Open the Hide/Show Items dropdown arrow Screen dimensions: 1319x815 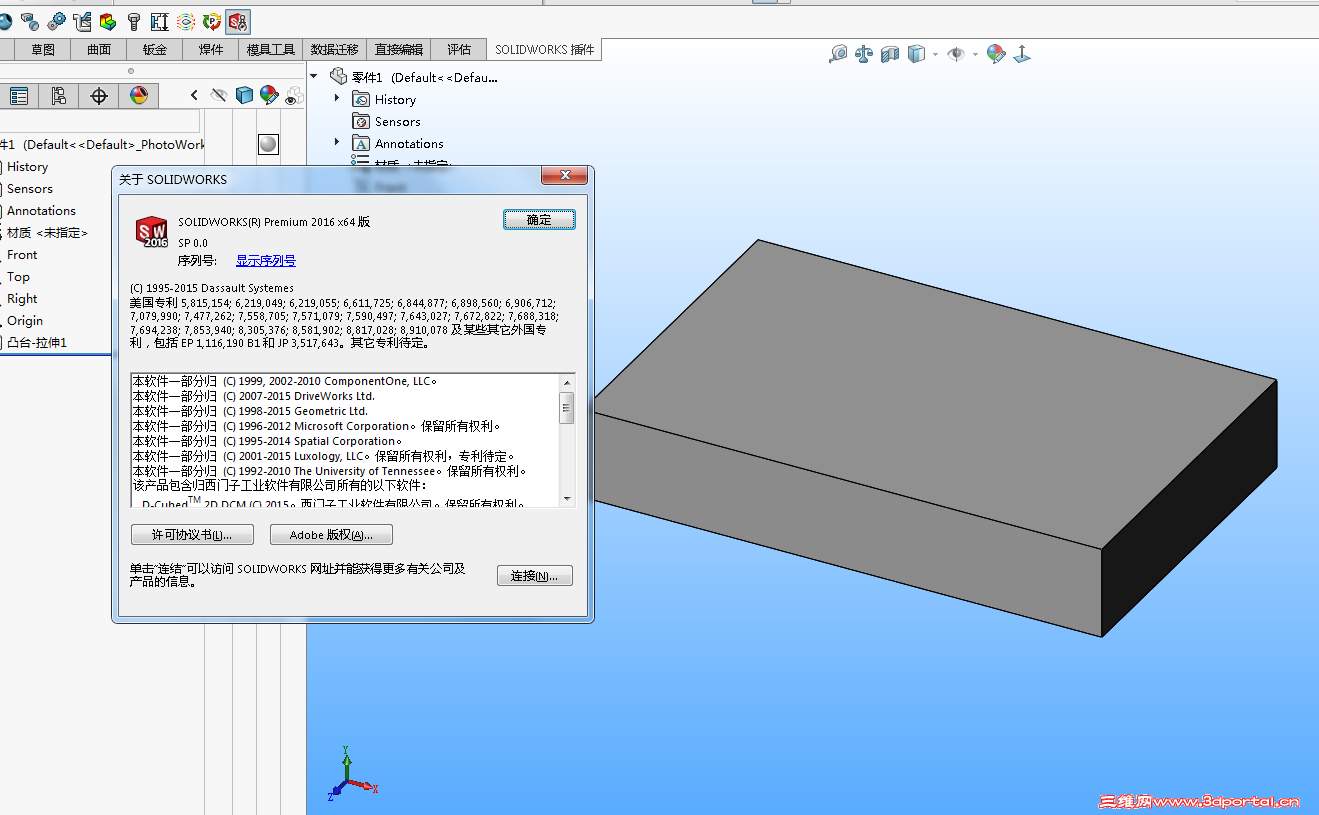(975, 54)
